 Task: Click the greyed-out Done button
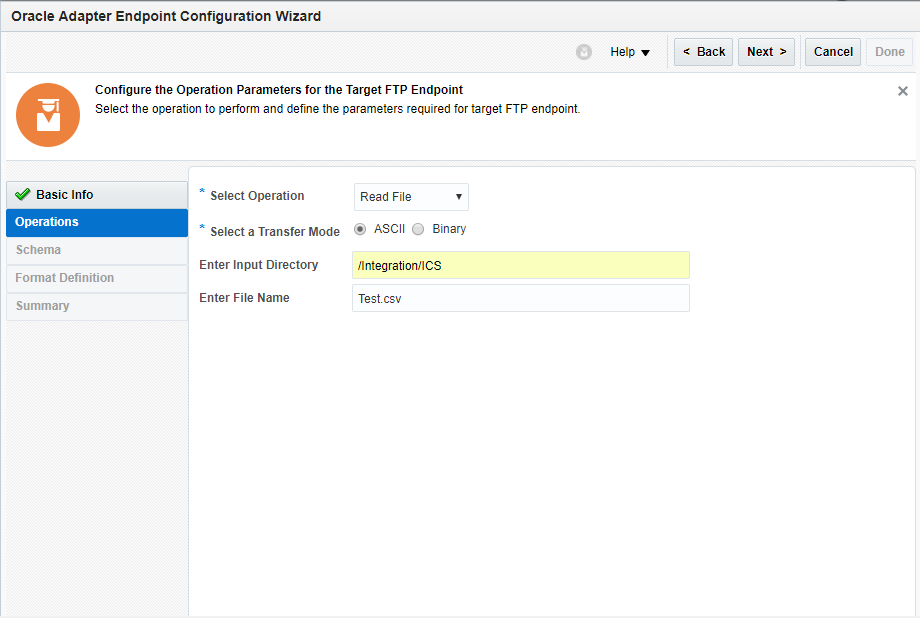tap(889, 52)
